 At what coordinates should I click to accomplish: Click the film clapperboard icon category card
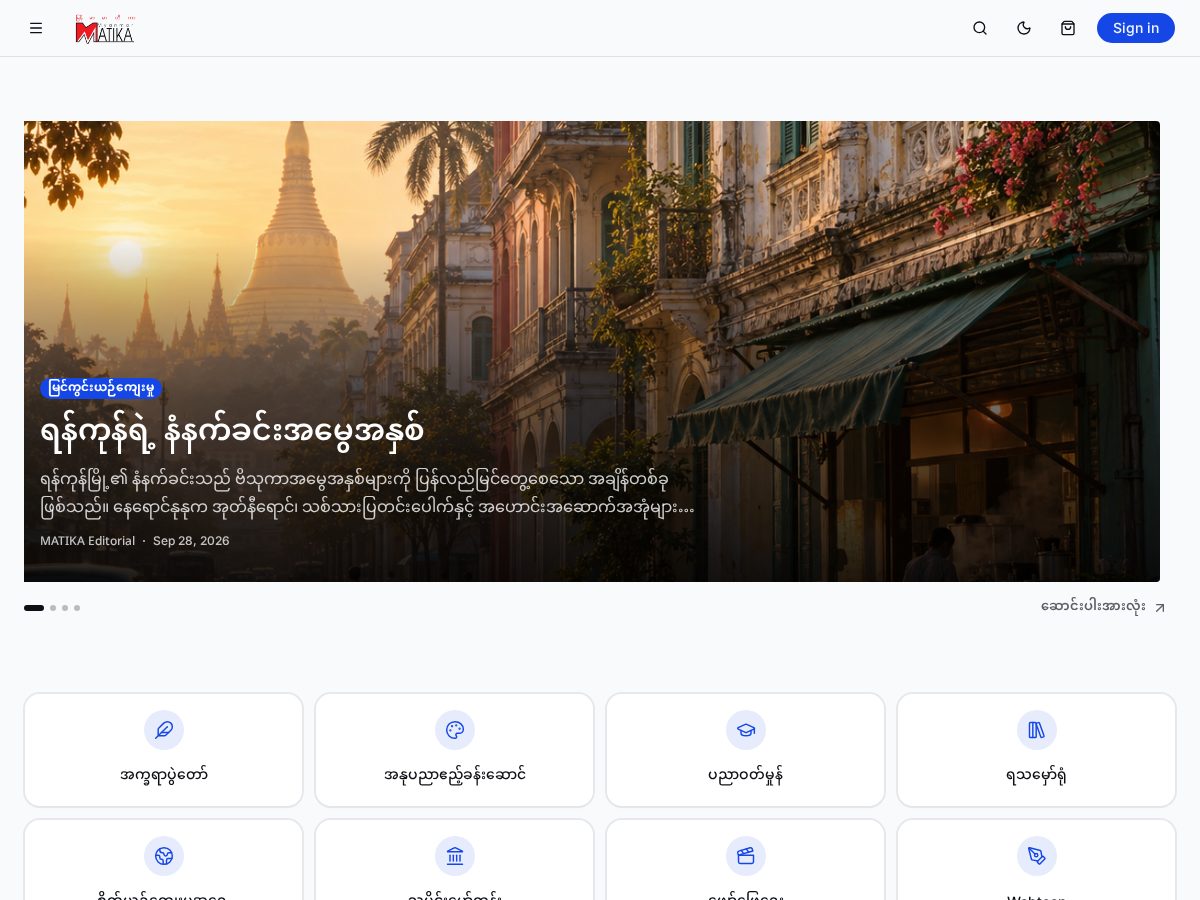click(x=746, y=859)
